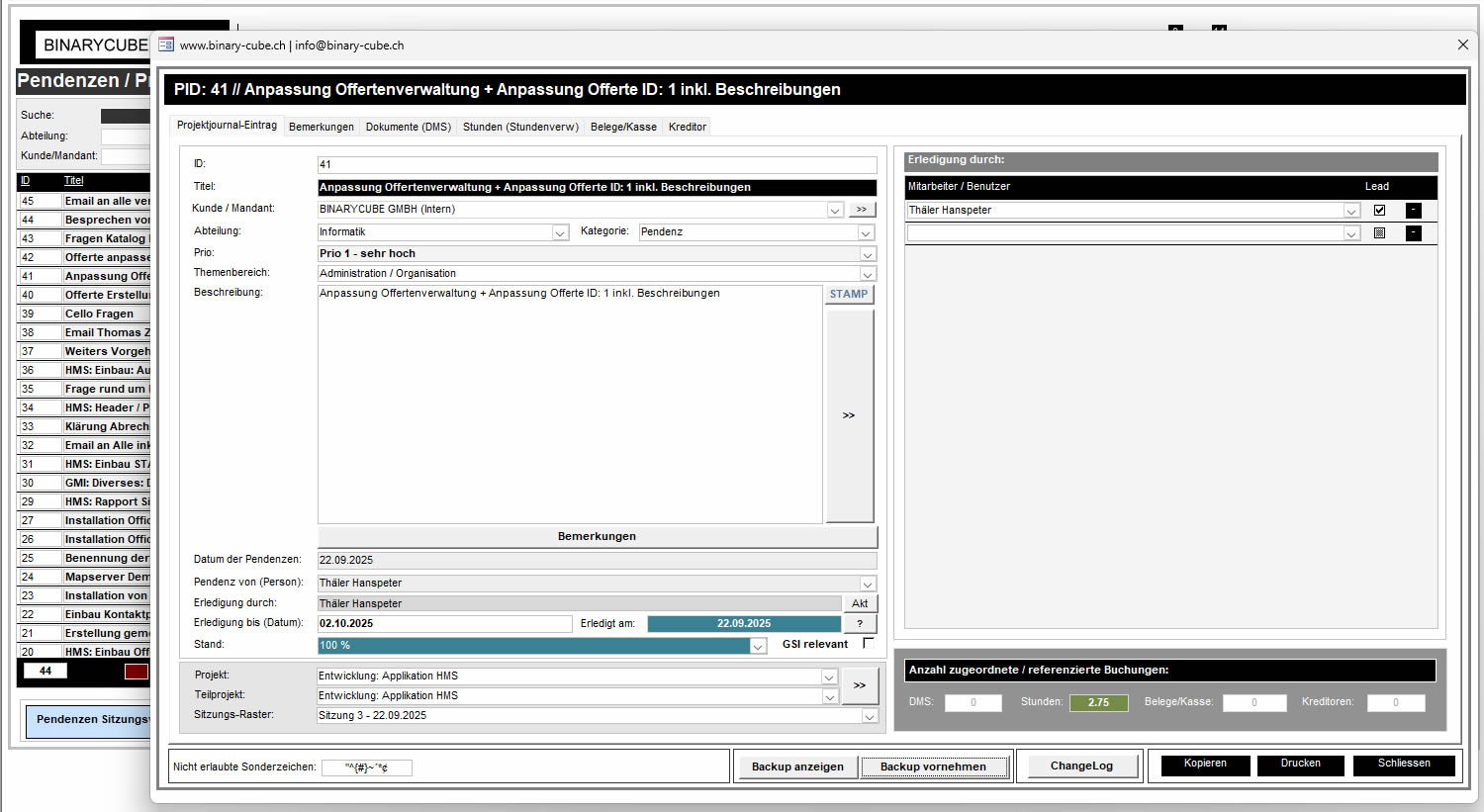Open the Prio dropdown
The width and height of the screenshot is (1484, 812).
(867, 254)
